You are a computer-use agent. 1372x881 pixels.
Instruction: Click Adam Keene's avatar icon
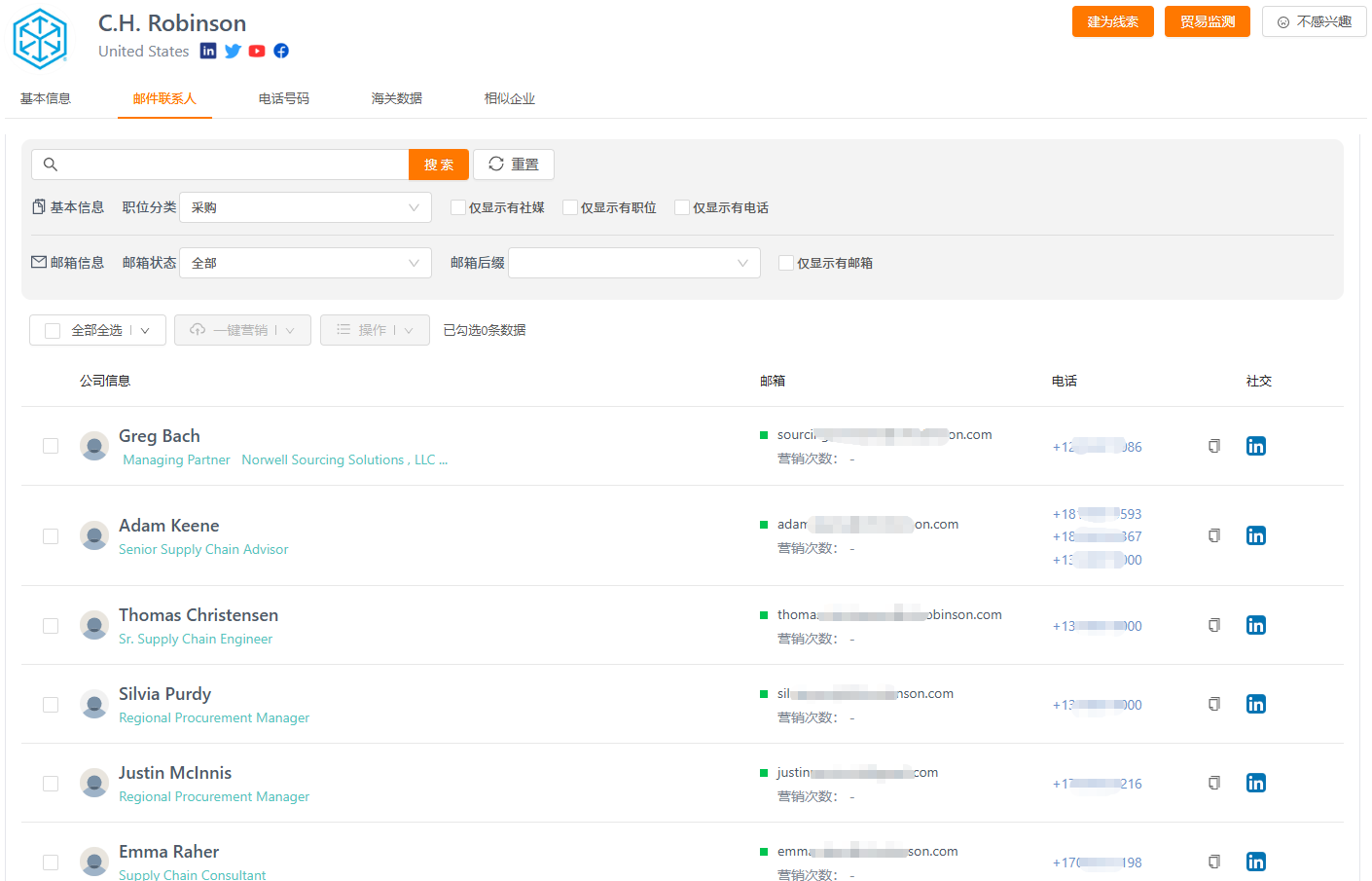point(94,535)
